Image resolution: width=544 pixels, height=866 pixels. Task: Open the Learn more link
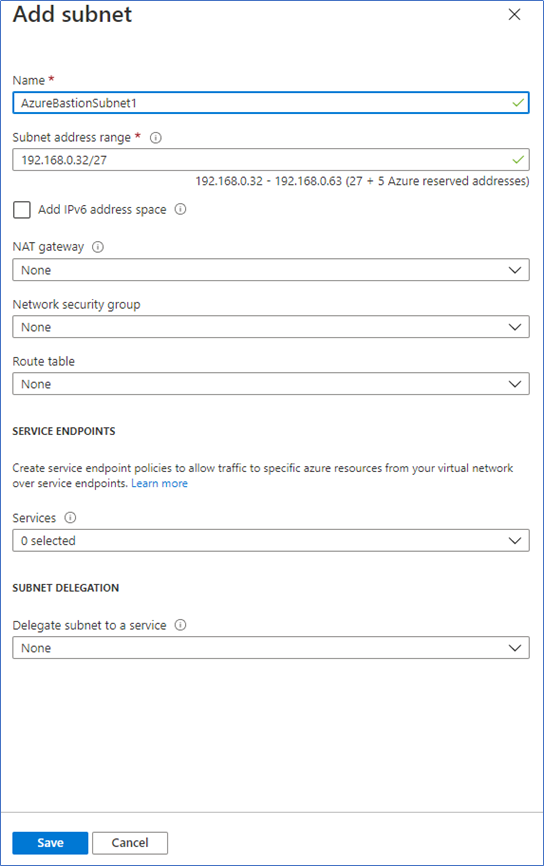(x=159, y=483)
